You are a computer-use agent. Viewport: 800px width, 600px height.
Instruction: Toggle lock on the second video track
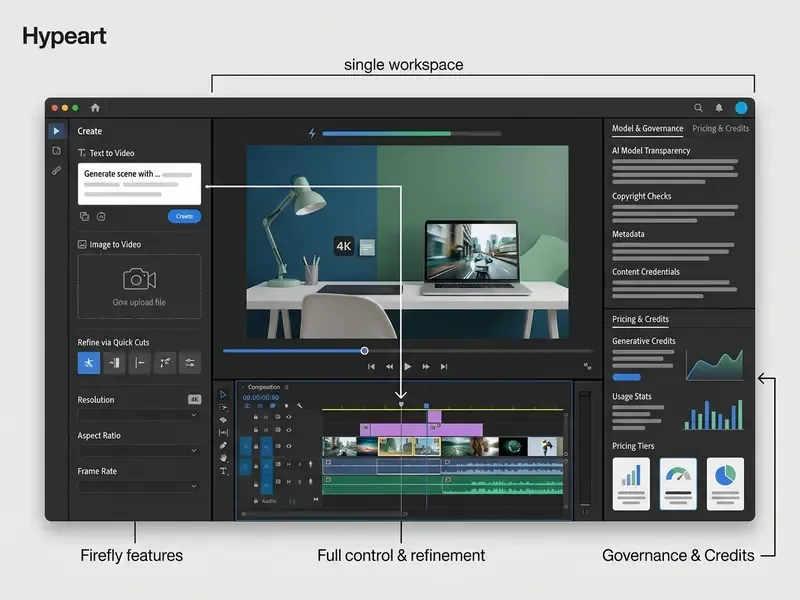(256, 430)
